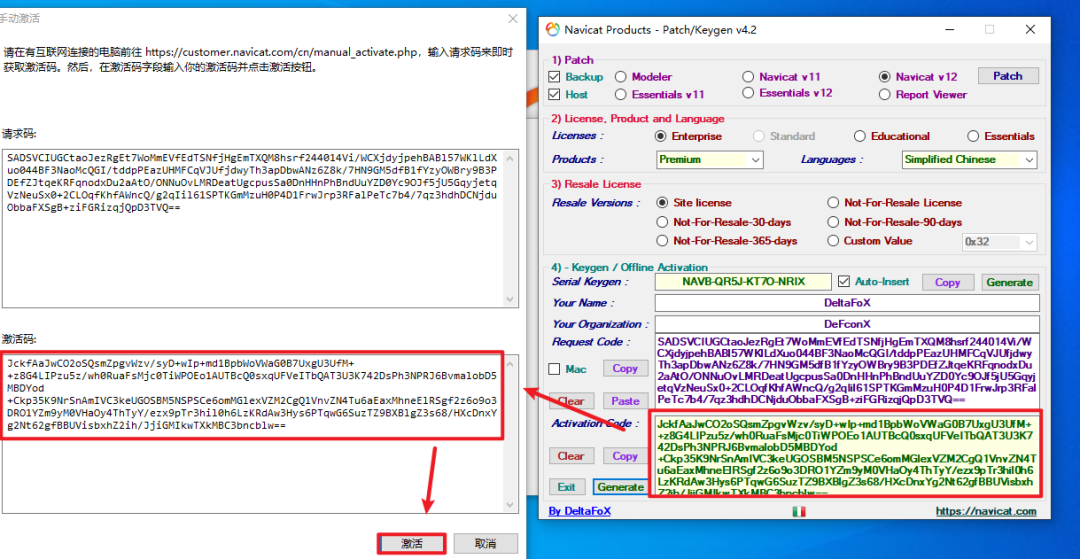
Task: Select the Essentials v12 radio option
Action: [x=748, y=93]
